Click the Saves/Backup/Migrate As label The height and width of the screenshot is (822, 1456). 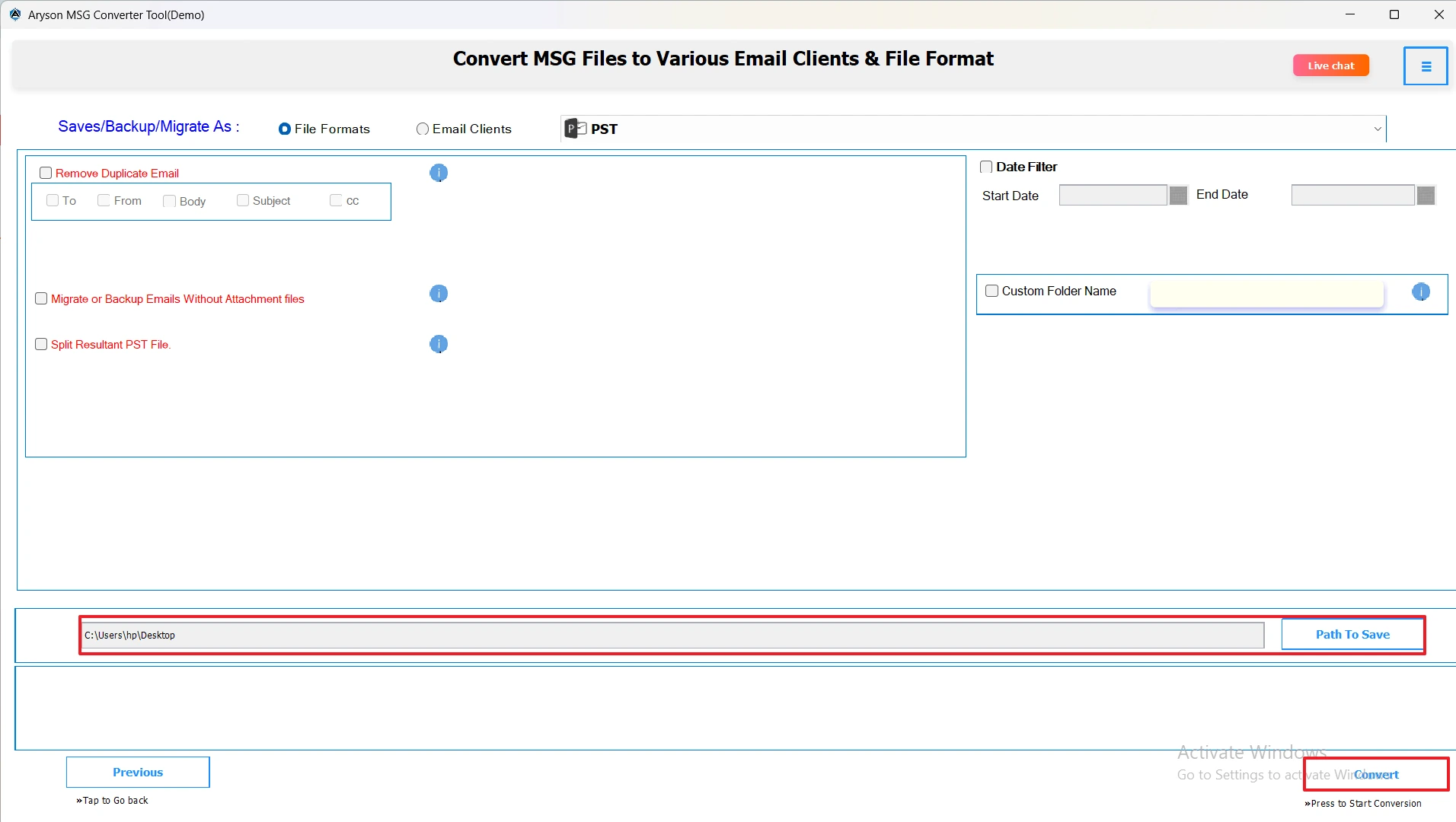[x=149, y=126]
